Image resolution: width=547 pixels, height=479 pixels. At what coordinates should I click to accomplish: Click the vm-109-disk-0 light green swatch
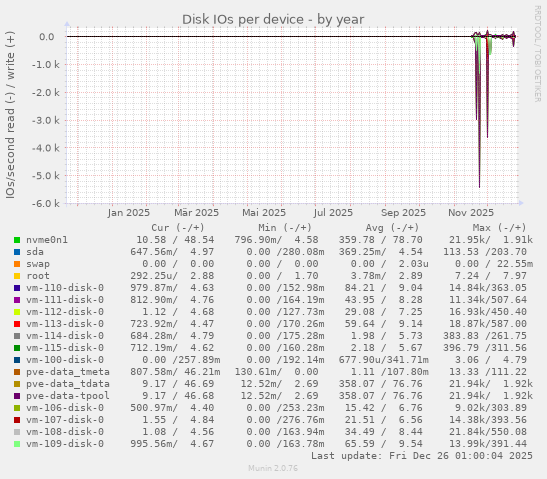[17, 444]
